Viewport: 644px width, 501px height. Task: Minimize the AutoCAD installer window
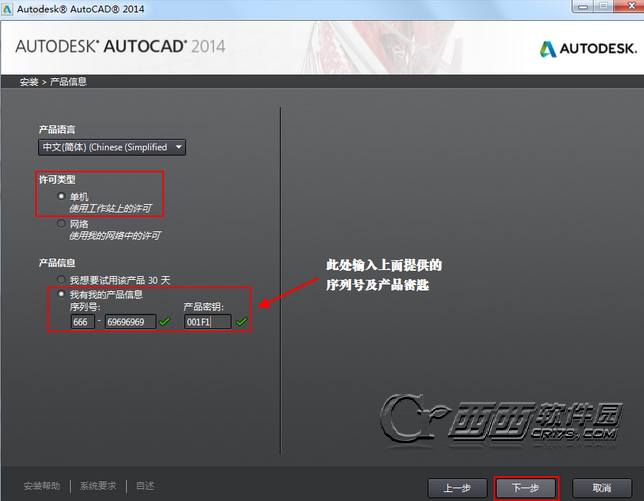583,6
